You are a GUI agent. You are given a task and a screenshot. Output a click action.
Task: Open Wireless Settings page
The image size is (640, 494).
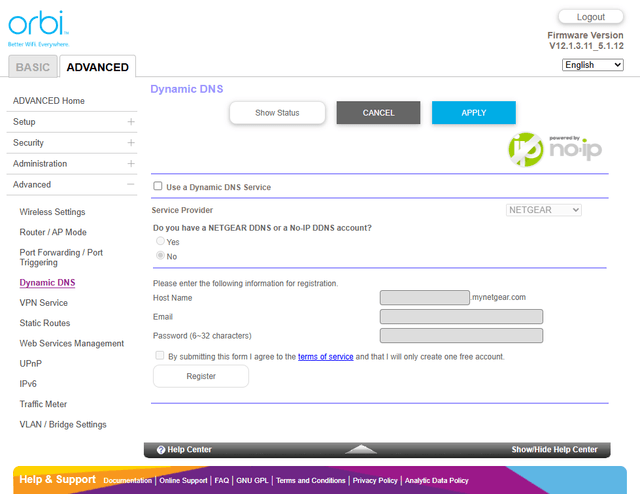(x=52, y=212)
